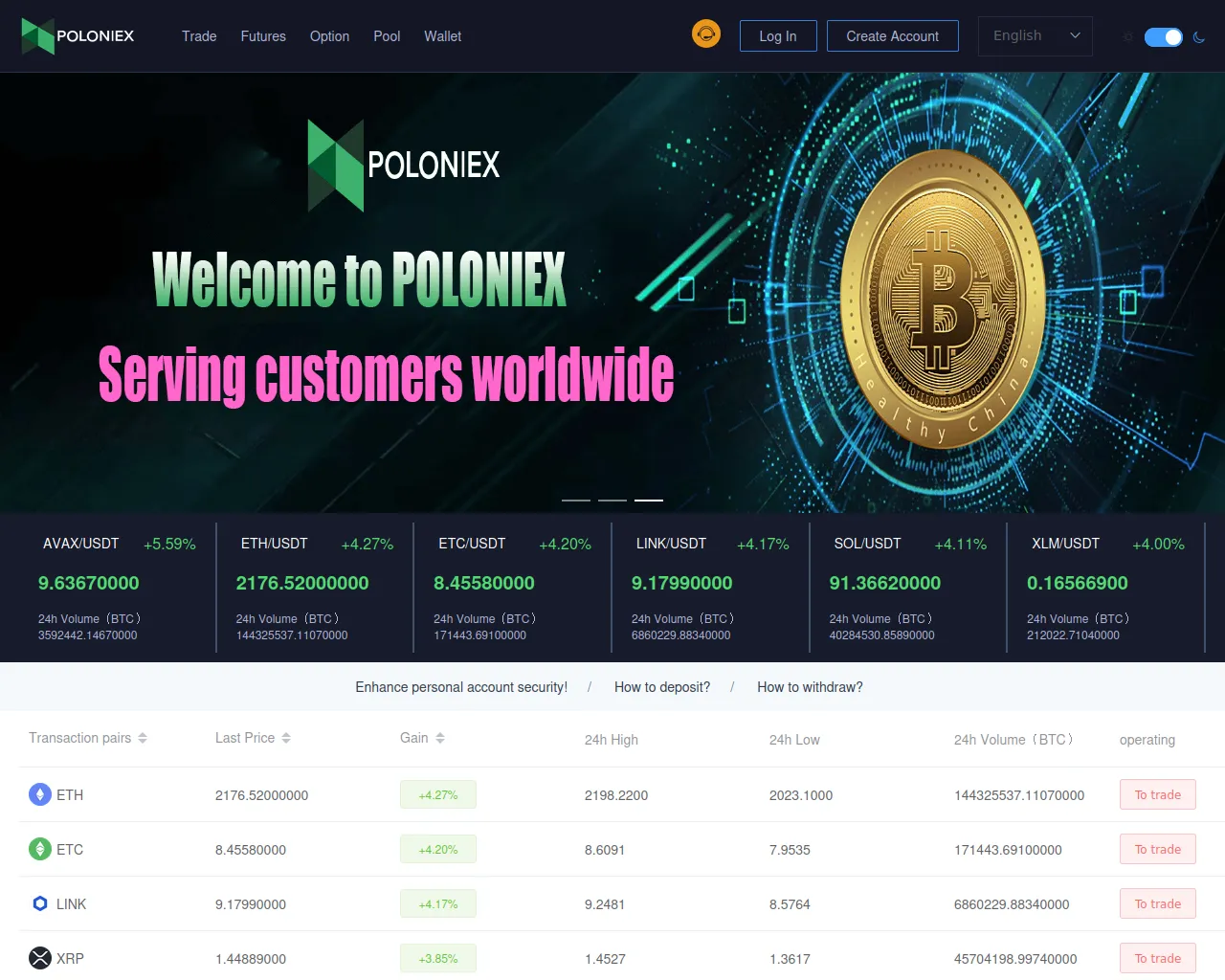Open the orange customer support headset icon
Viewport: 1225px width, 980px height.
706,34
